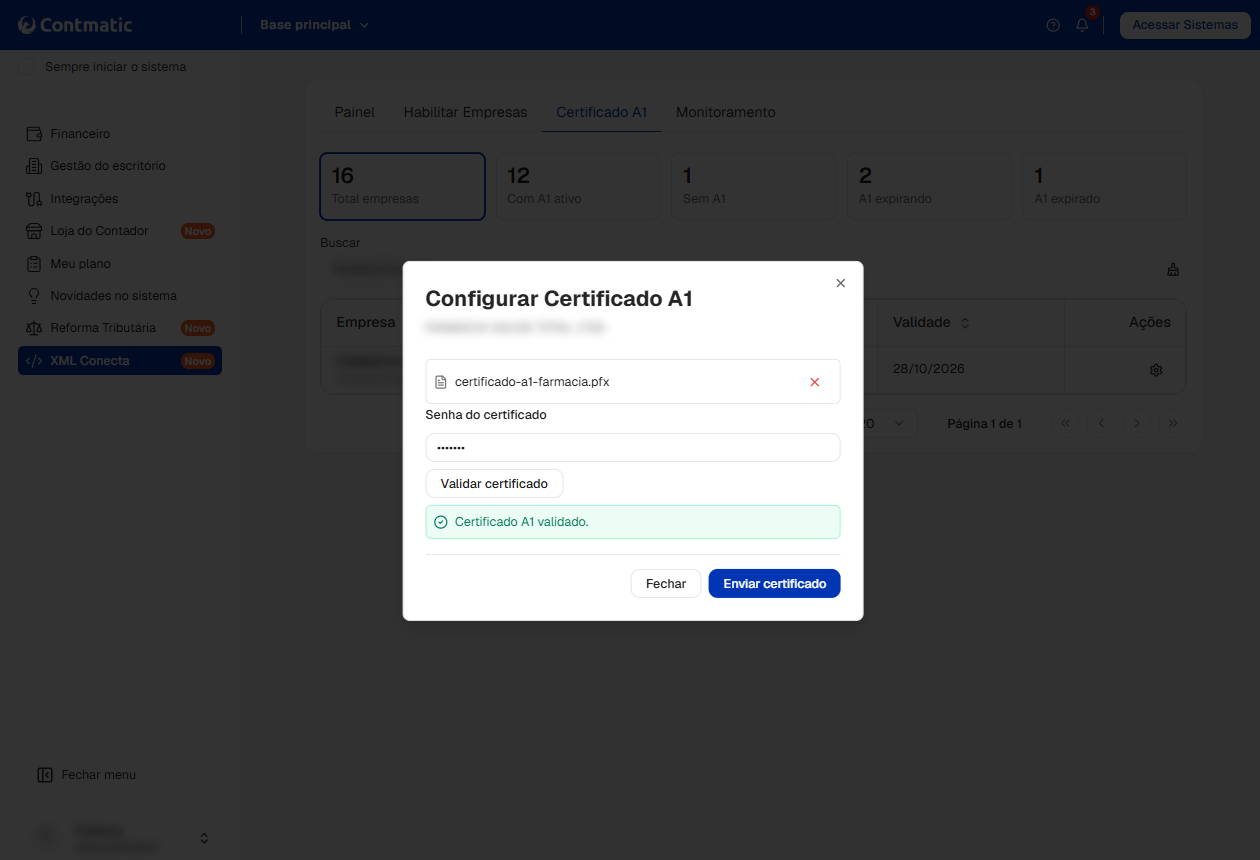Switch to the Monitoramento tab
The image size is (1260, 860).
pos(726,112)
